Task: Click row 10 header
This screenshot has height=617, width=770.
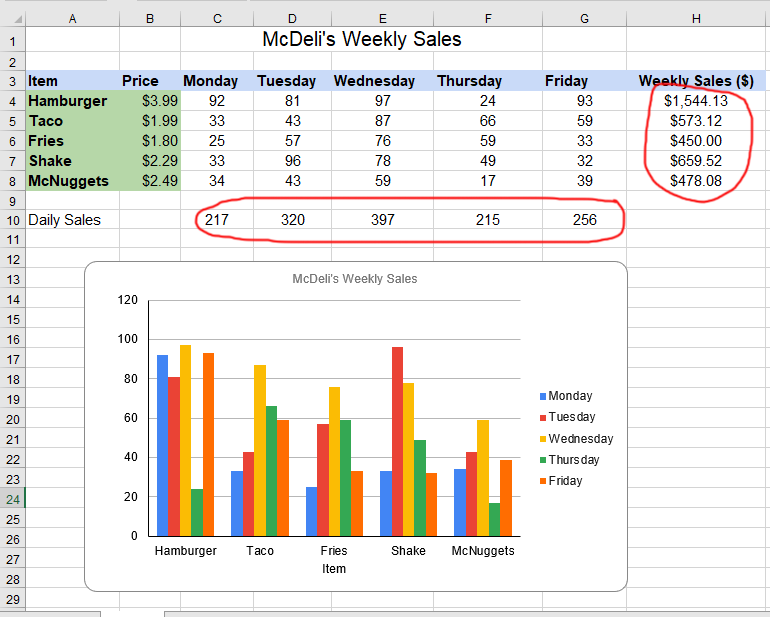Action: (x=12, y=220)
